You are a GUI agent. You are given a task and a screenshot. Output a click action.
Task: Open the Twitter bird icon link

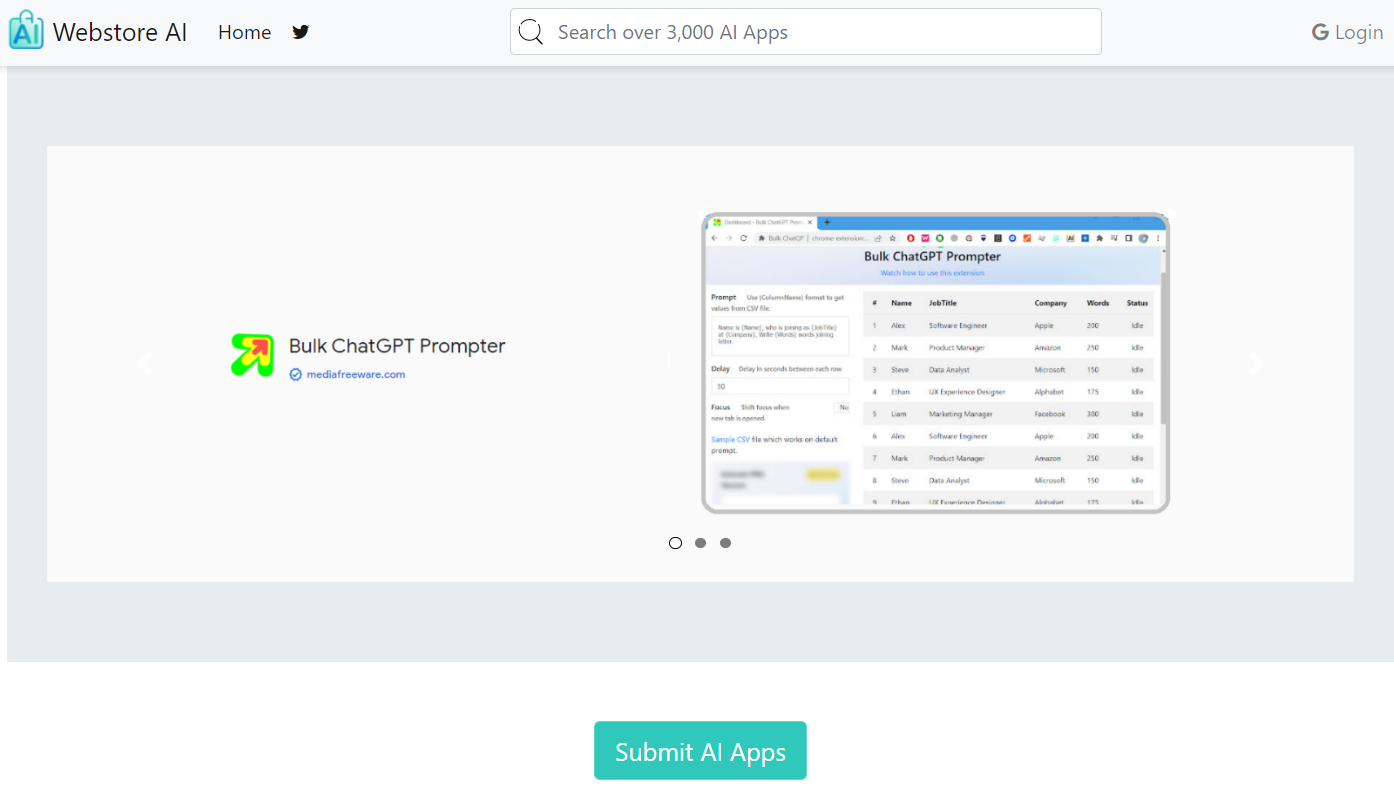pyautogui.click(x=300, y=32)
